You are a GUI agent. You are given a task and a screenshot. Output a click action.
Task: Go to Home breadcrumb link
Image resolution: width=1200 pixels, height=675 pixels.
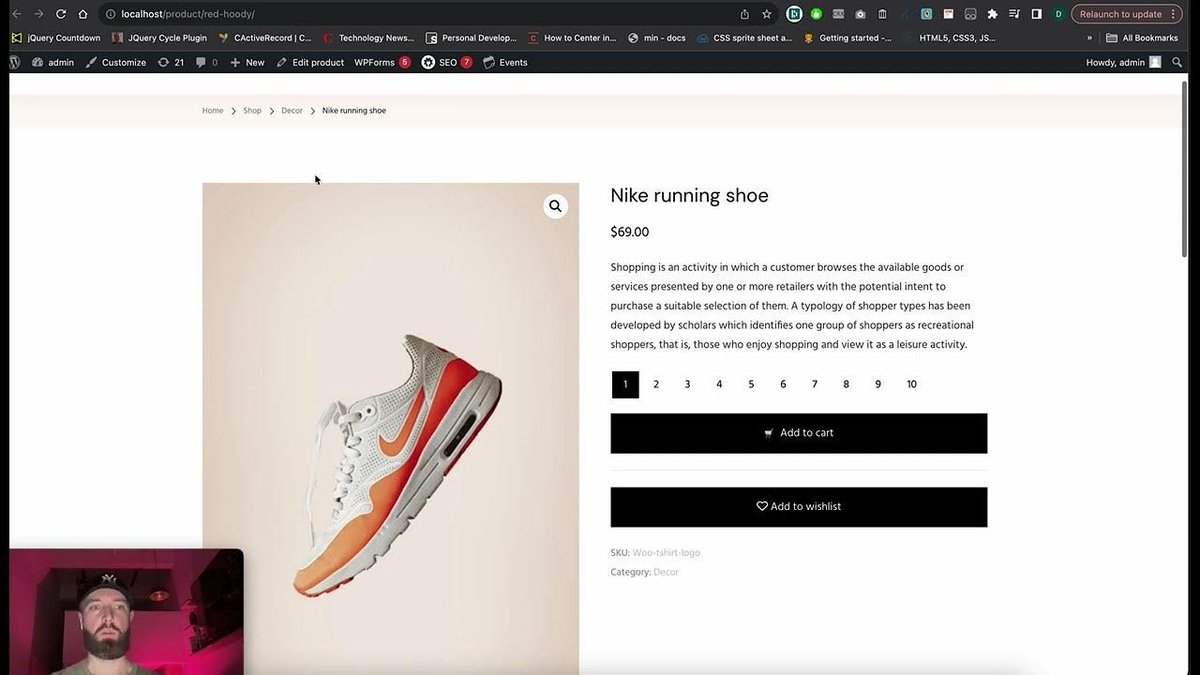213,111
